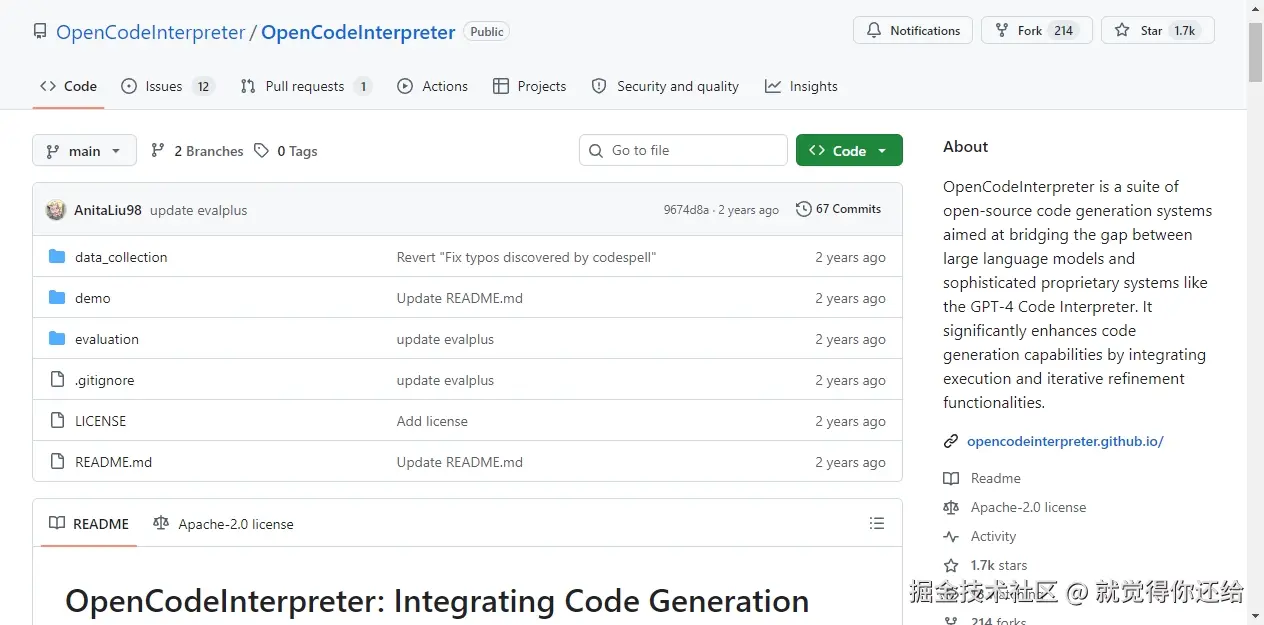
Task: Open the LICENSE file
Action: pyautogui.click(x=100, y=421)
